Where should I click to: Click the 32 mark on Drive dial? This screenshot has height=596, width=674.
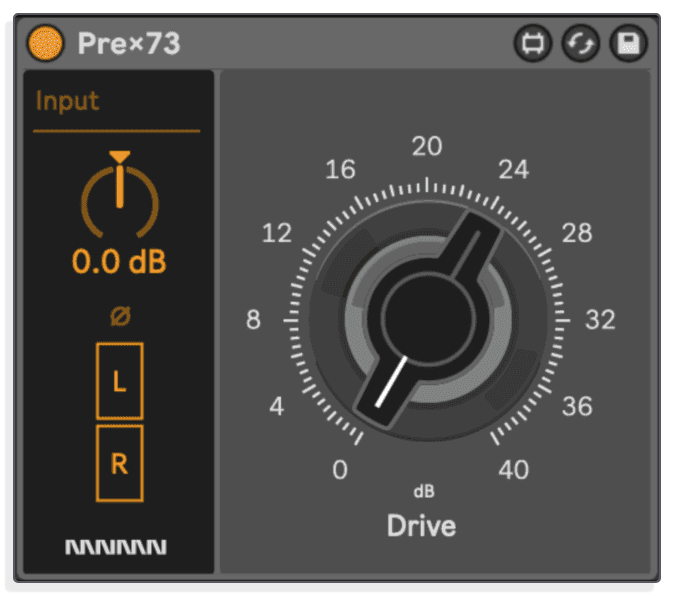(600, 320)
